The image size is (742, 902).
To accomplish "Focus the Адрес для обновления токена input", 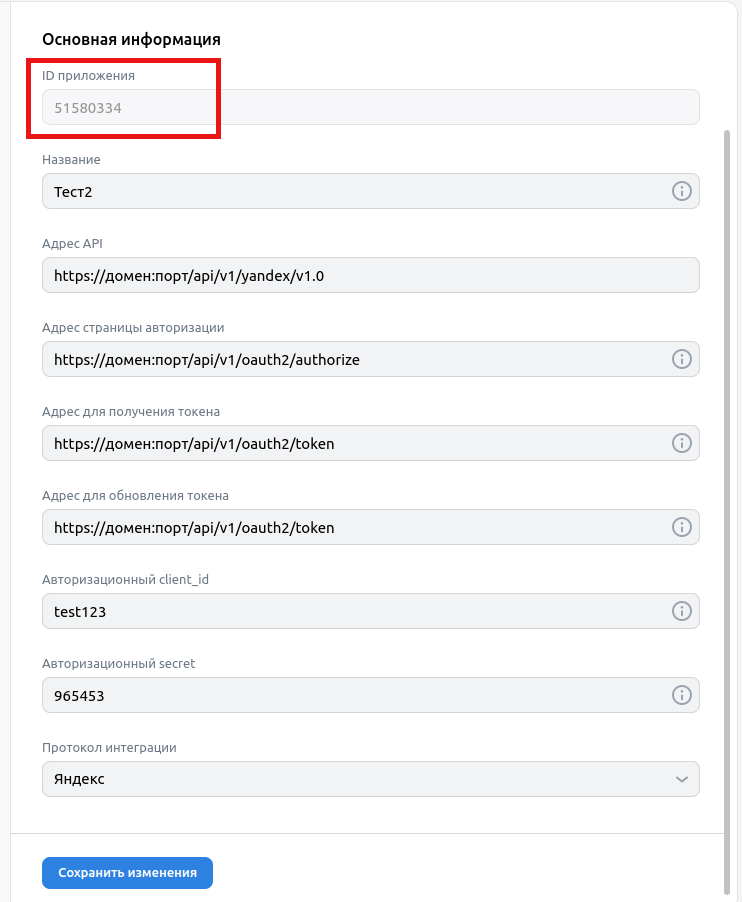I will coord(350,527).
